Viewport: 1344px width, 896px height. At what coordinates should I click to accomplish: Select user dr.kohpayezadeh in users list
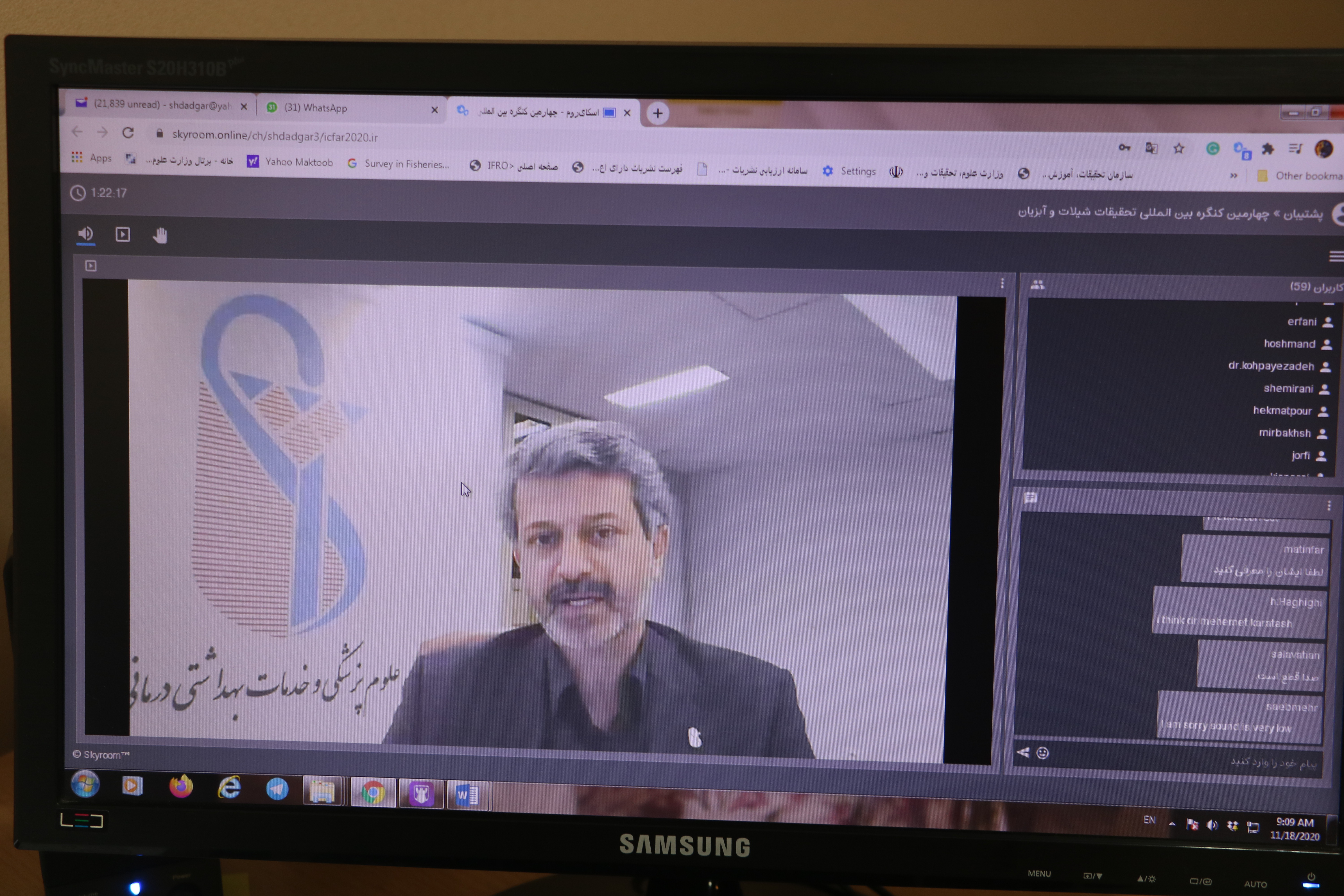coord(1271,366)
